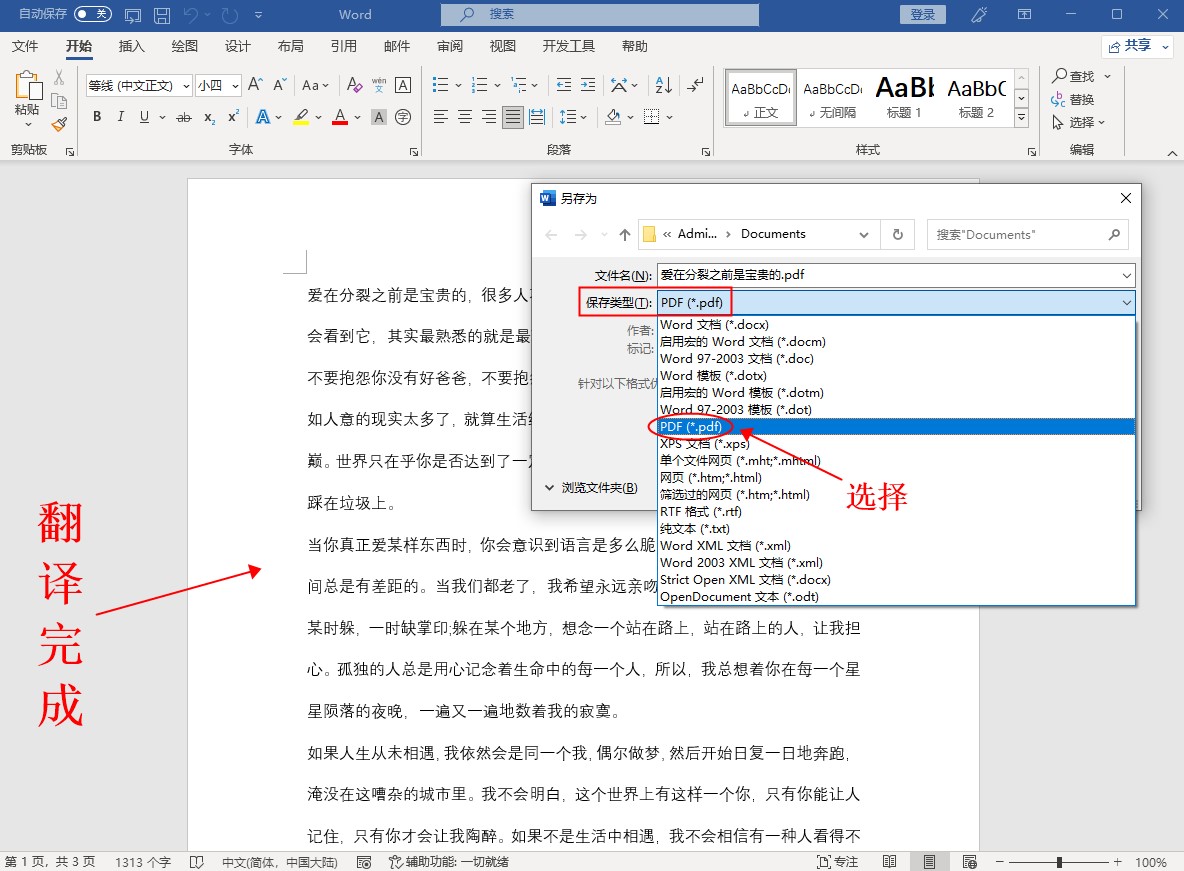Toggle Subscript formatting

pyautogui.click(x=209, y=117)
